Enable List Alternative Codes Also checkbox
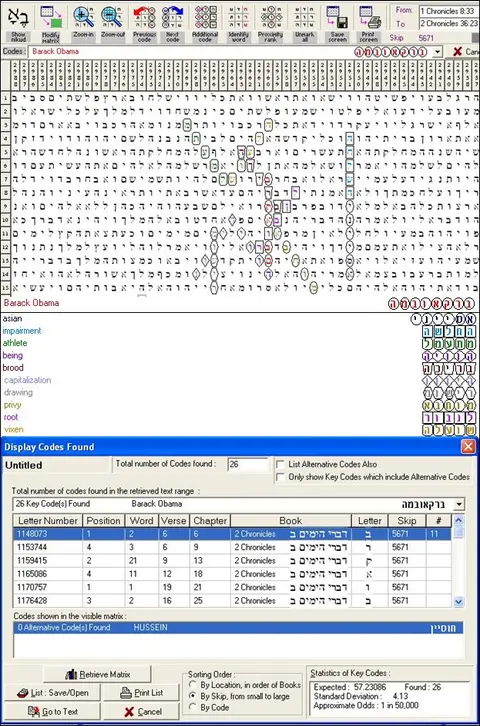The image size is (480, 726). click(280, 464)
